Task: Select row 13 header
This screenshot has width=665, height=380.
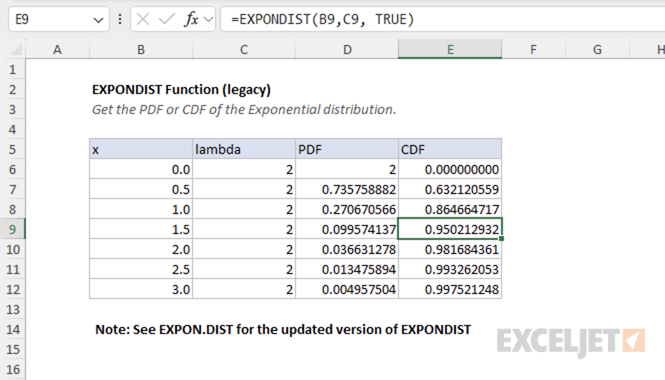Action: [x=13, y=309]
